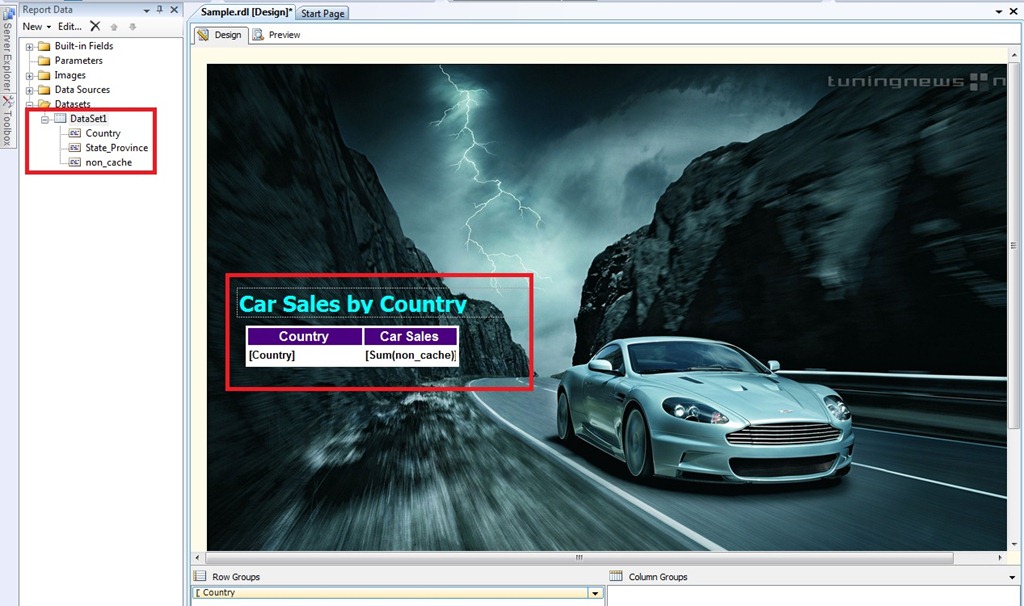
Task: Close the Sample.rdl document window
Action: point(1014,12)
